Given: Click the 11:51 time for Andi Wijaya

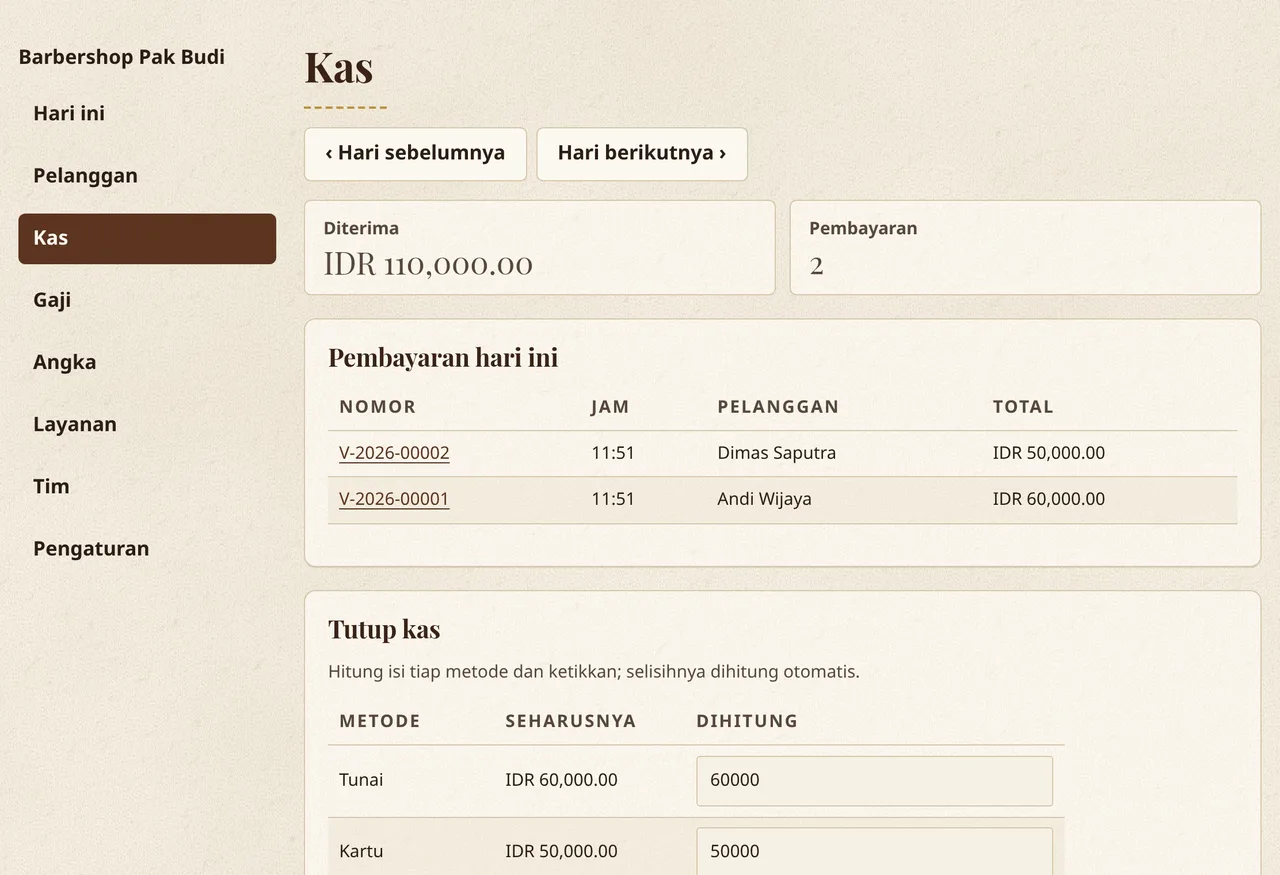Looking at the screenshot, I should click(613, 499).
